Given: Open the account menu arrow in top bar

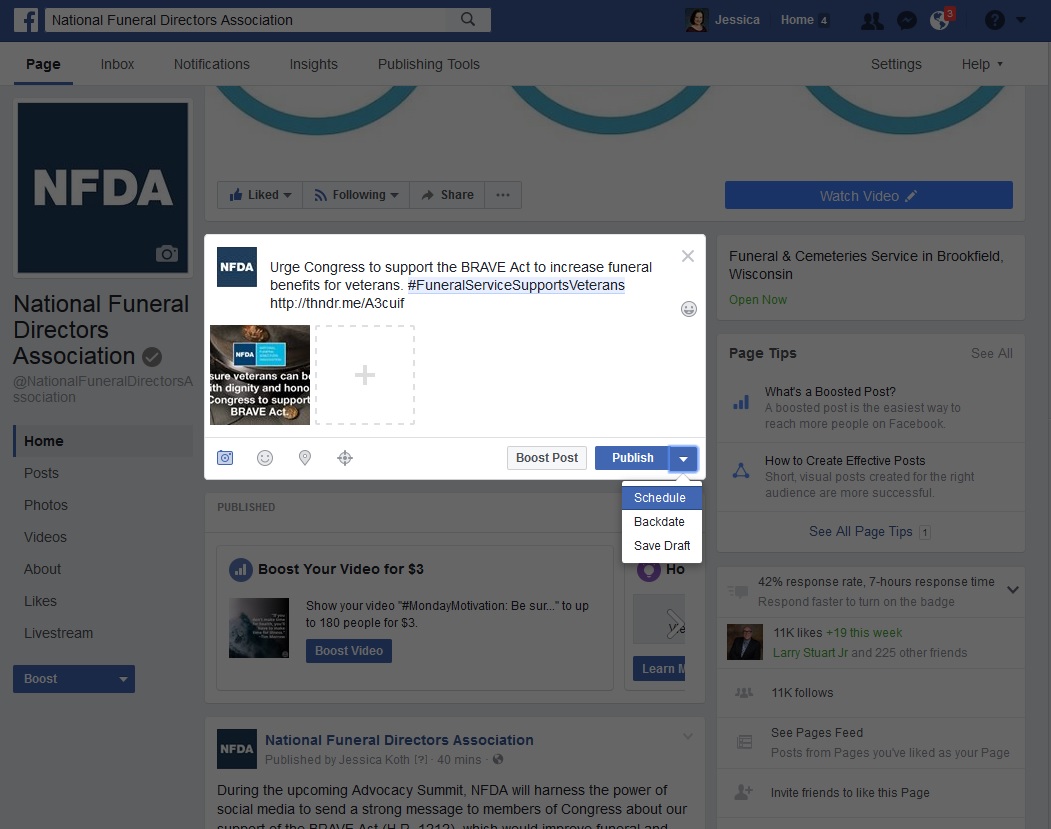Looking at the screenshot, I should tap(1021, 20).
